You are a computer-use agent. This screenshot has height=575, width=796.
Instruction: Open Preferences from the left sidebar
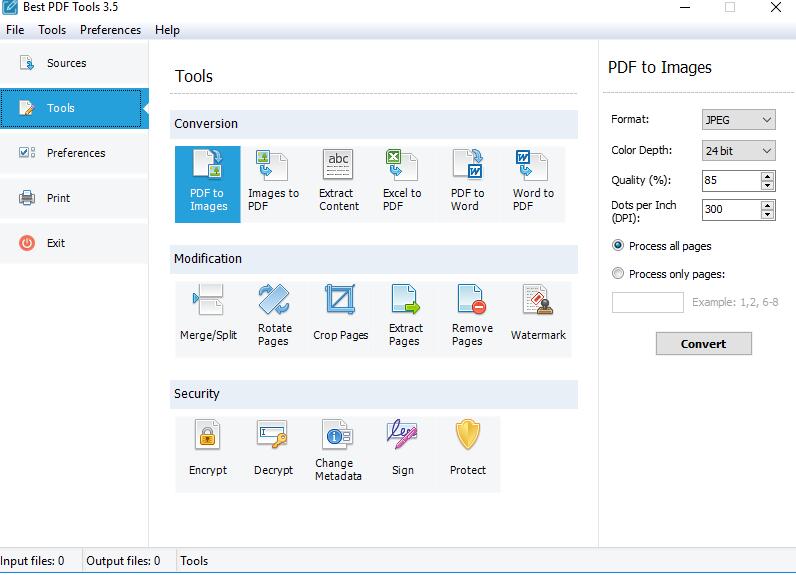pos(74,153)
